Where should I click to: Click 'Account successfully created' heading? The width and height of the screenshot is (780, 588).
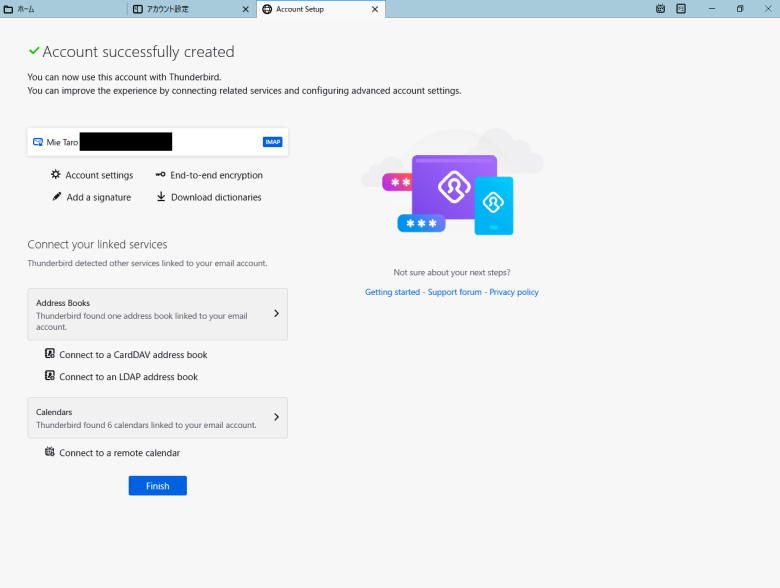click(x=138, y=52)
